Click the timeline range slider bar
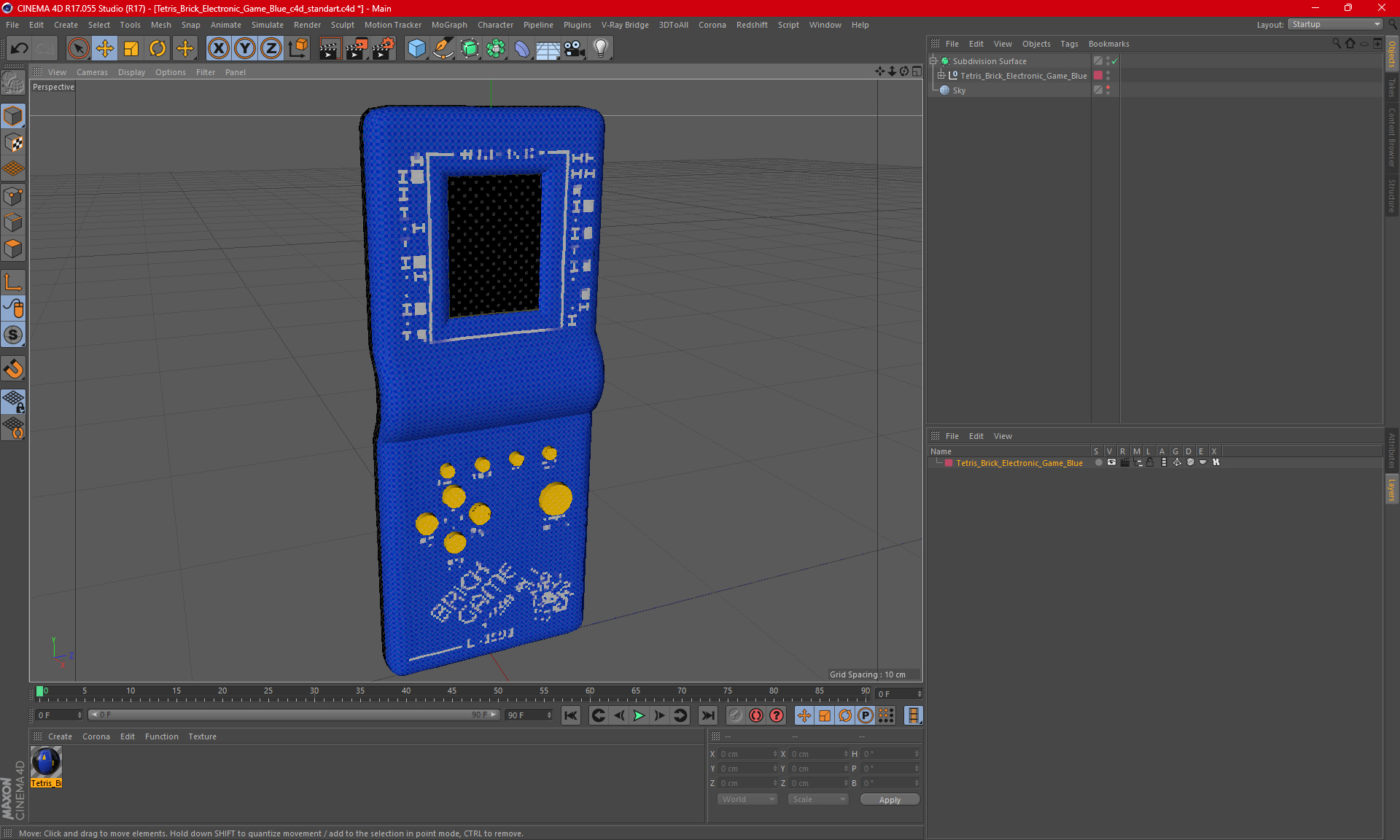Screen dimensions: 1400x840 [294, 715]
